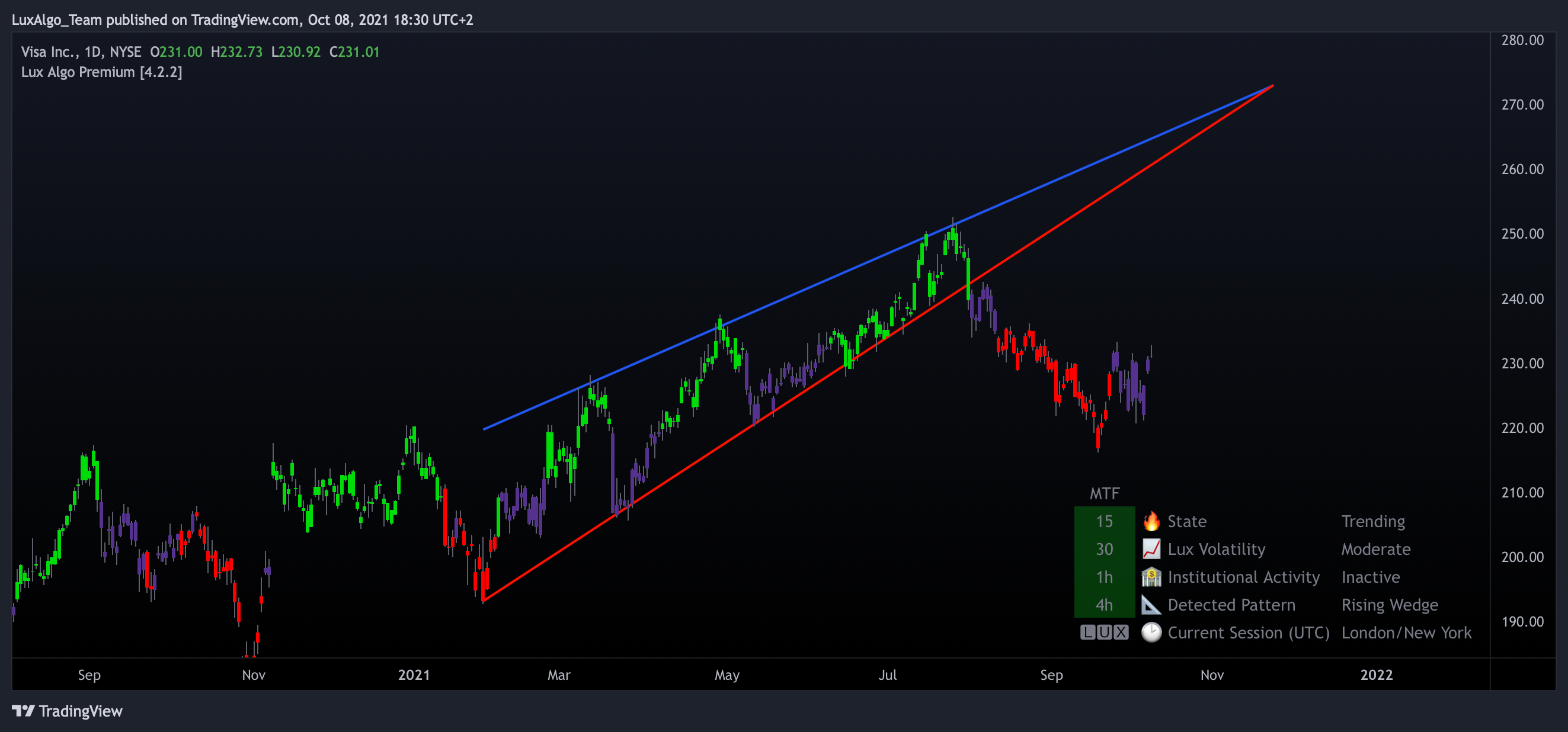Screen dimensions: 1568x732
Task: Click the LUX logo badge
Action: 1104,633
